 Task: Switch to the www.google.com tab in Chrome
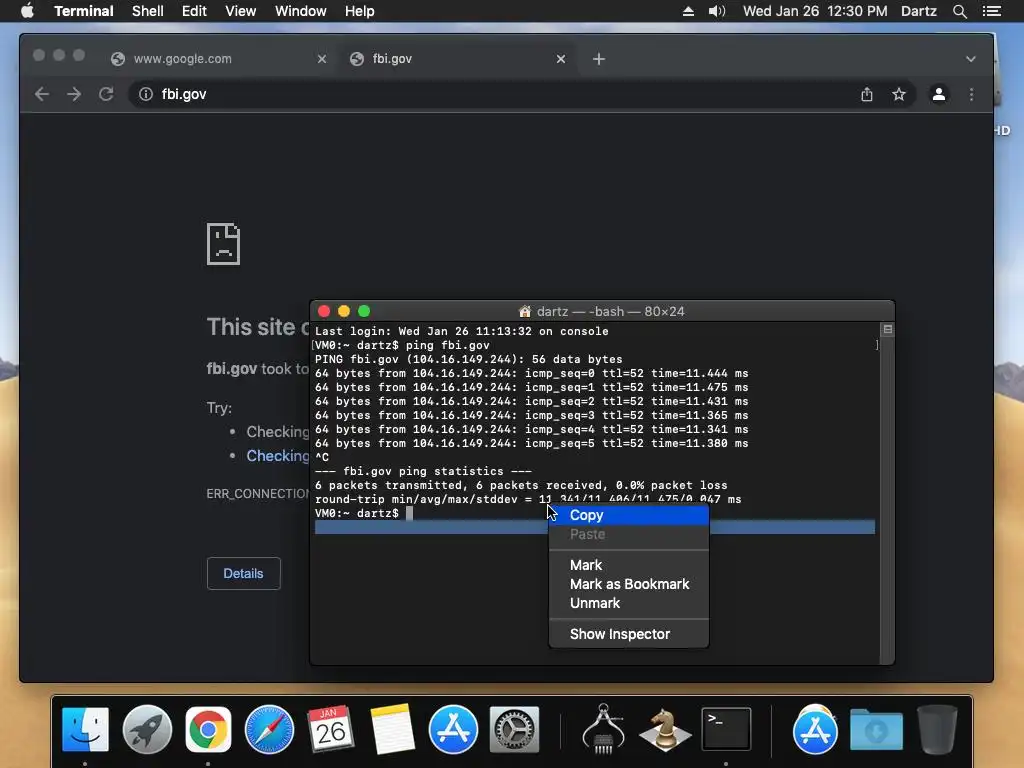[219, 59]
